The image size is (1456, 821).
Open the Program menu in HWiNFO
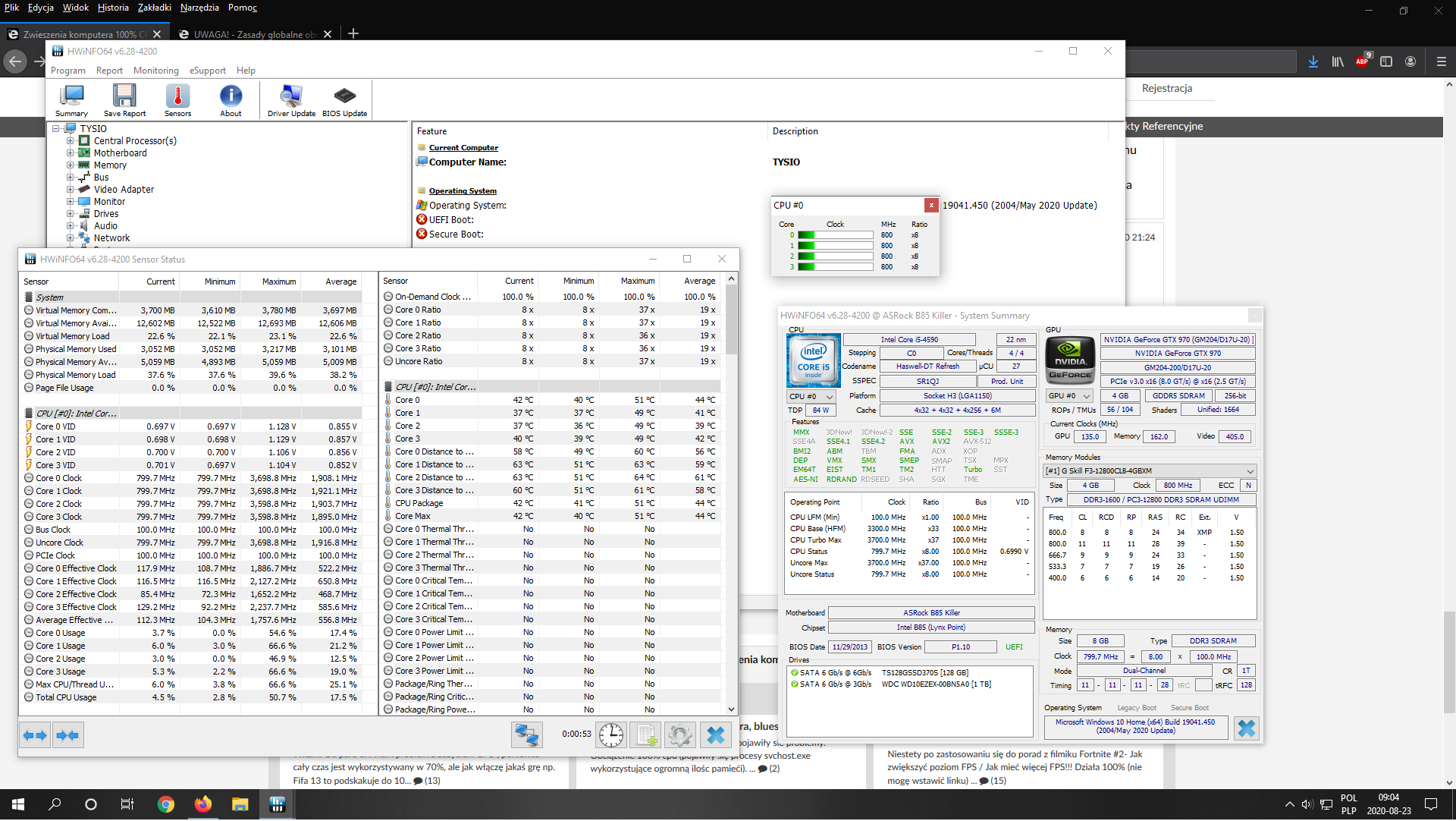[68, 71]
